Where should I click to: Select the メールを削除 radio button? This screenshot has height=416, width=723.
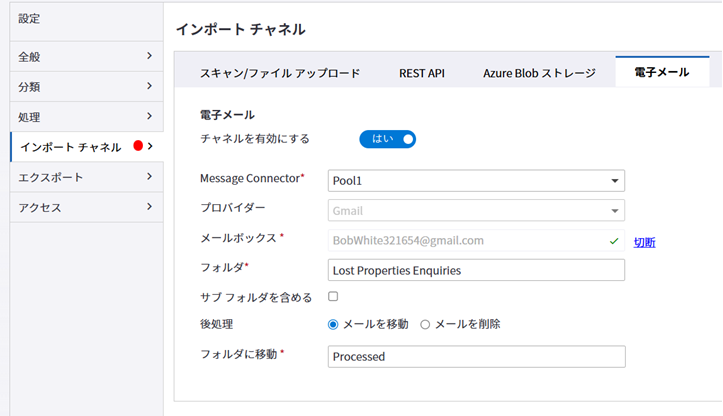pos(425,324)
